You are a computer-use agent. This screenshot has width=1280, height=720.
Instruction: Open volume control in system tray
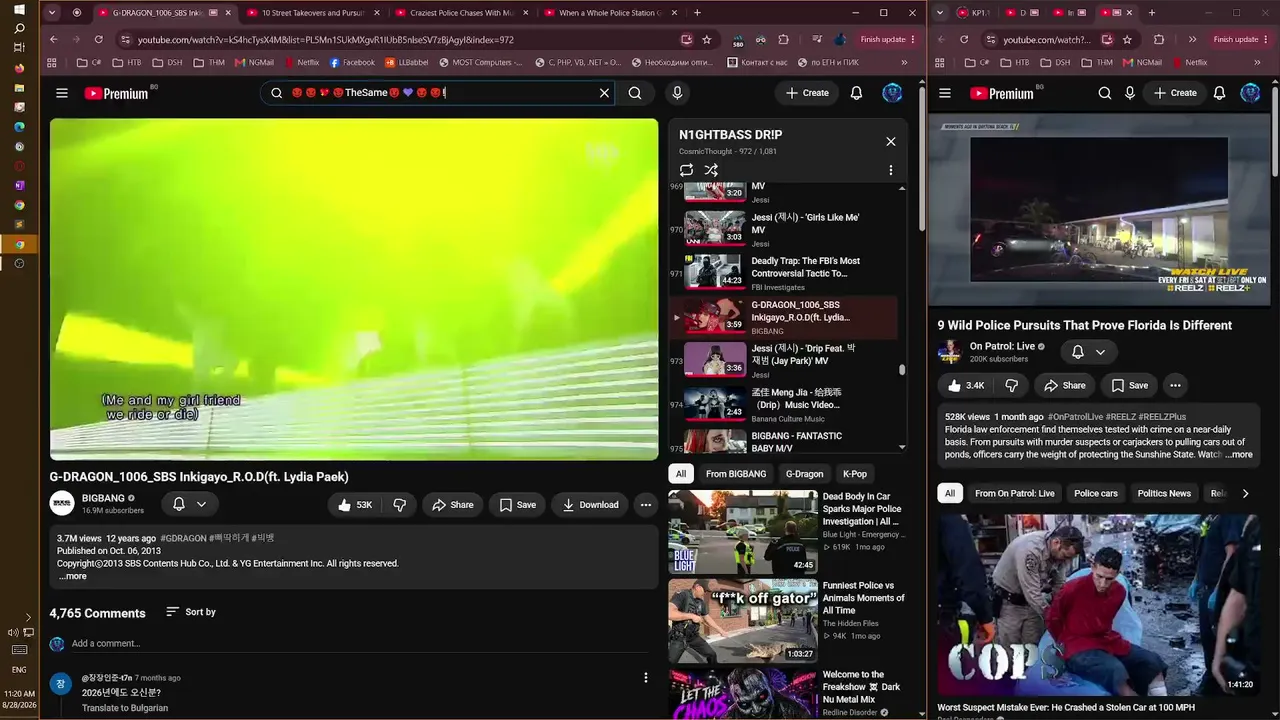tap(12, 632)
